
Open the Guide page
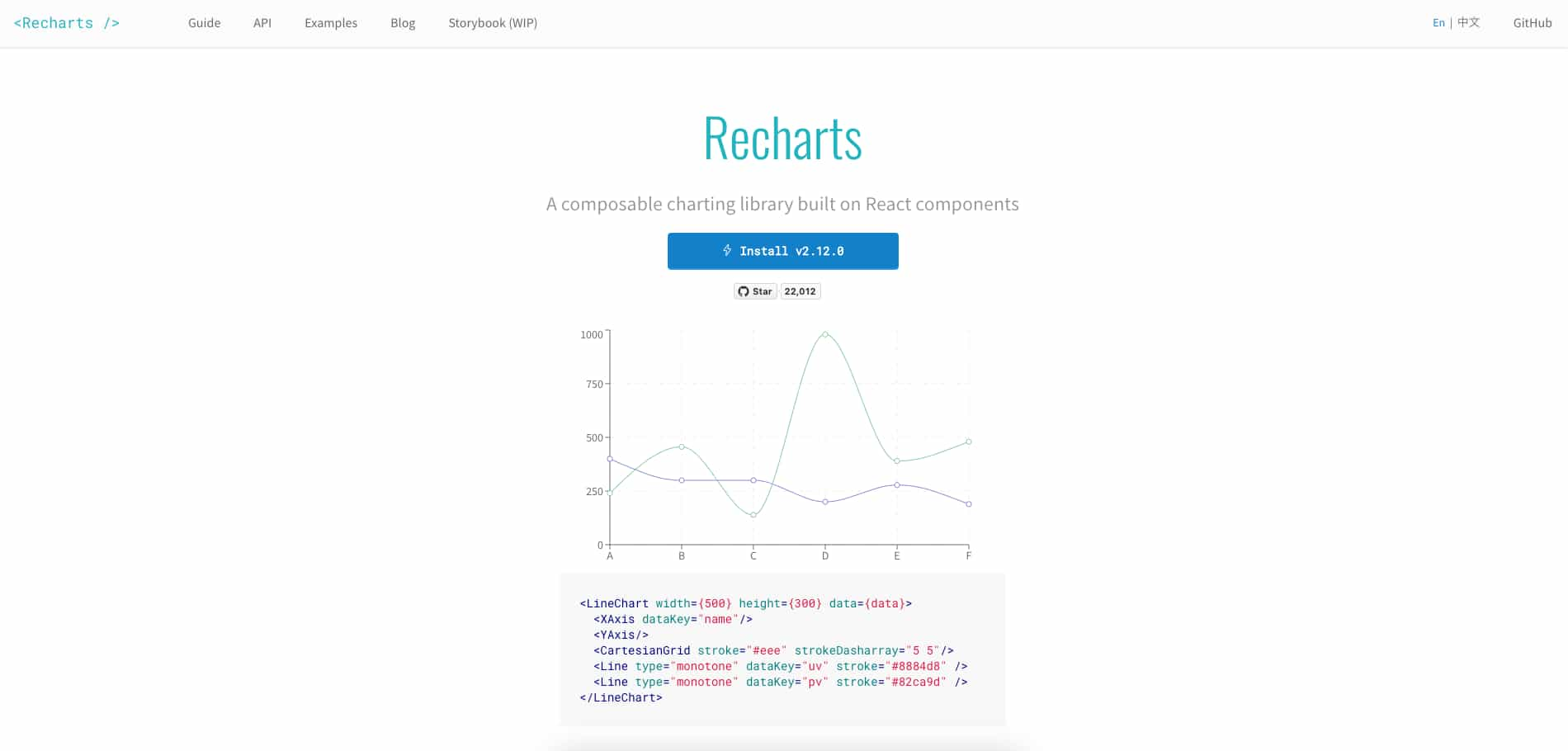[x=204, y=23]
